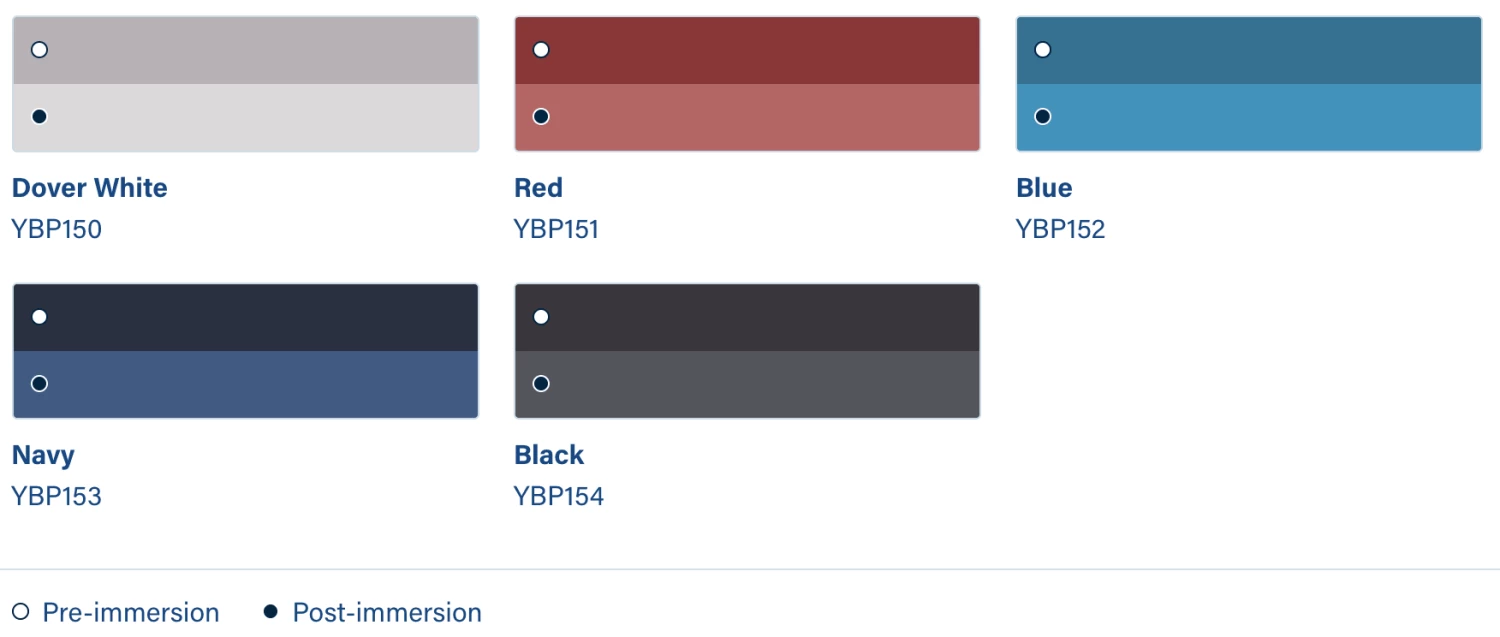The width and height of the screenshot is (1500, 637).
Task: Pick the Blue pre-immersion swatch
Action: pos(1249,50)
